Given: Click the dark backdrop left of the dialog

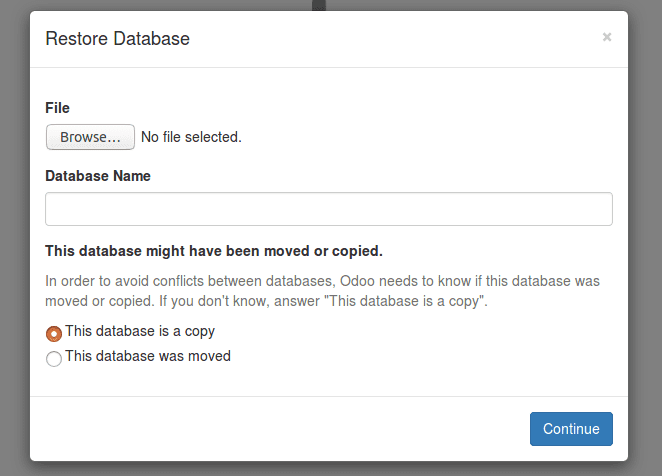Looking at the screenshot, I should coord(14,240).
